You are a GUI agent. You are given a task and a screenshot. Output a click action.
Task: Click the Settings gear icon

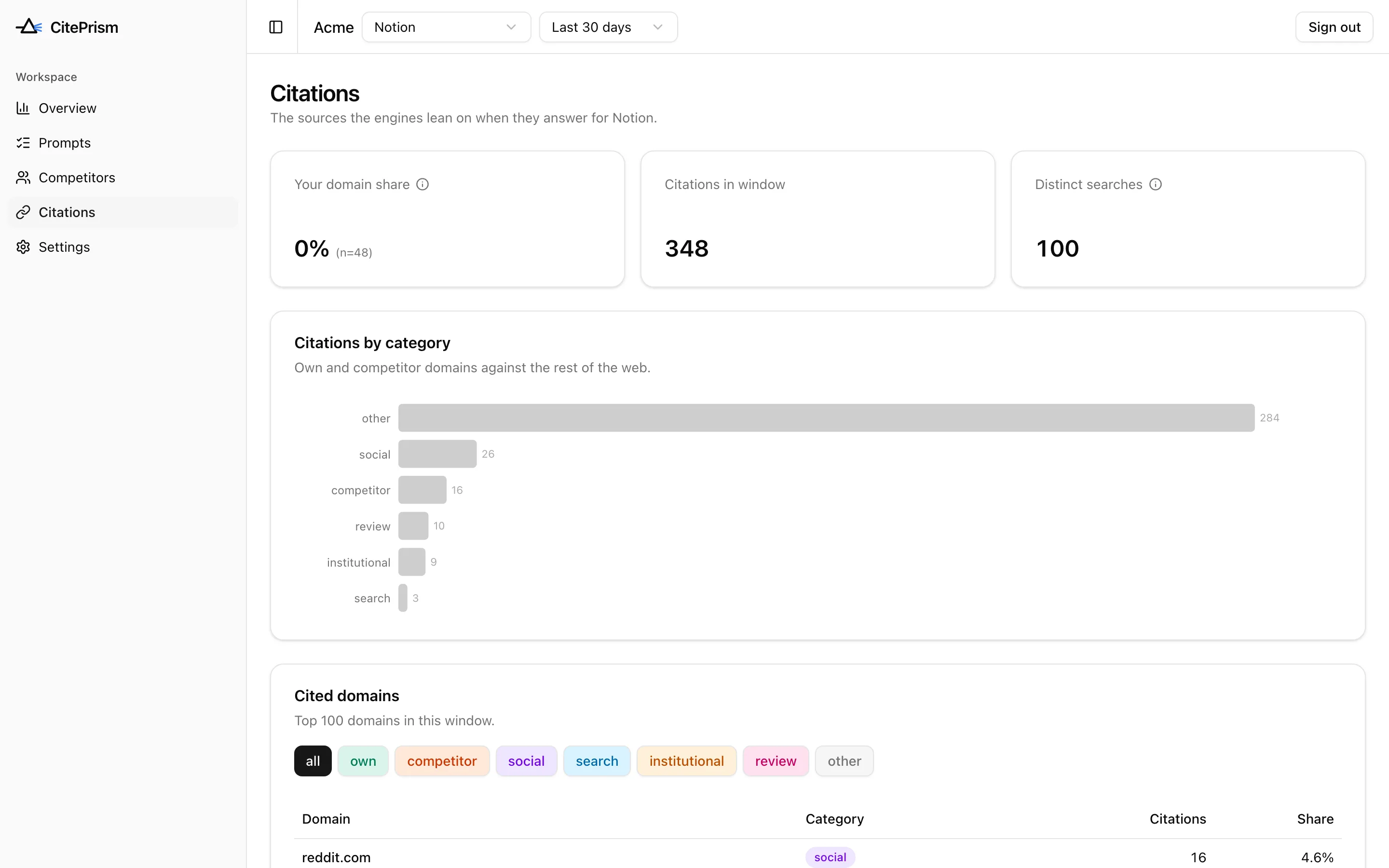tap(23, 247)
